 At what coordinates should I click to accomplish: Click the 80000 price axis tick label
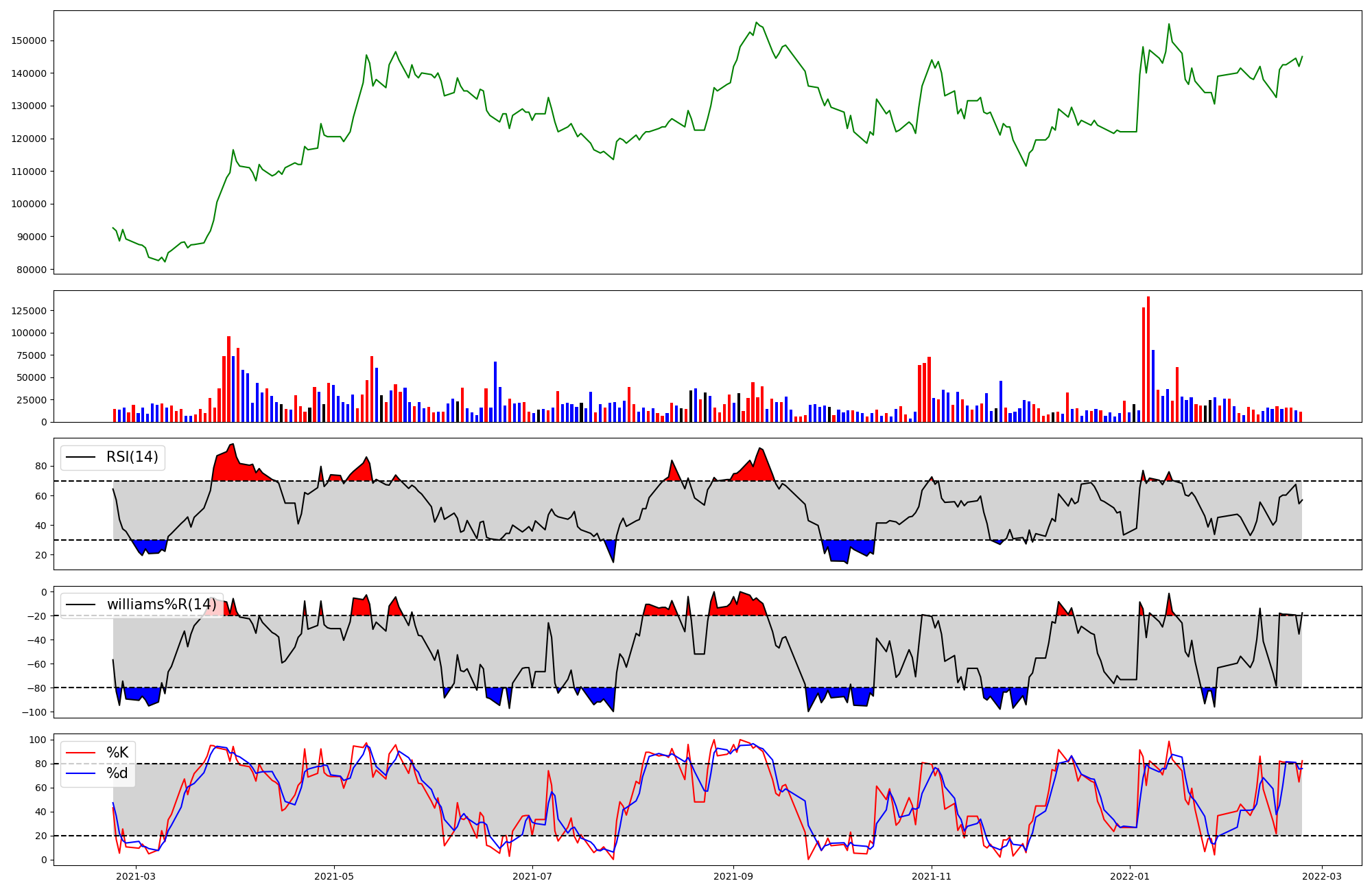pyautogui.click(x=32, y=270)
